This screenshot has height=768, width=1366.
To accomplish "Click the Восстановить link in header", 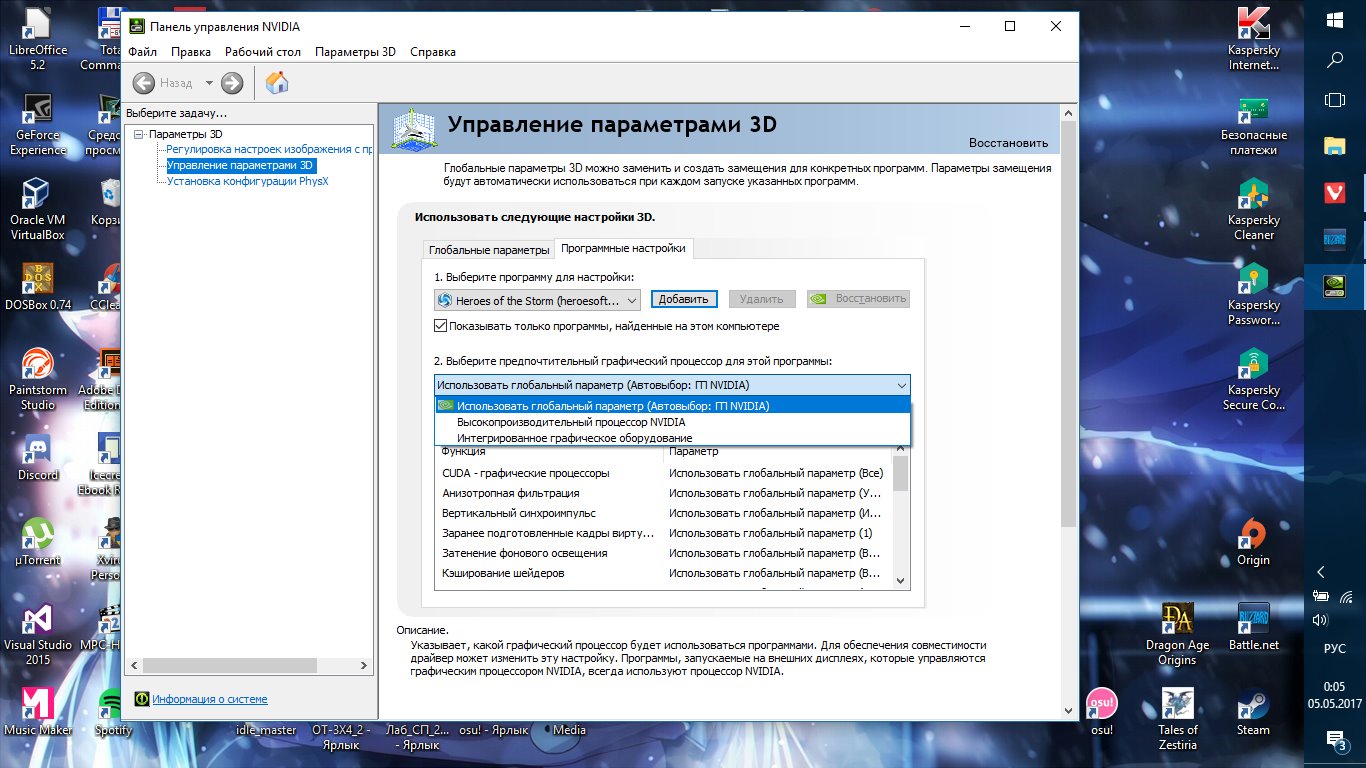I will [x=1008, y=143].
